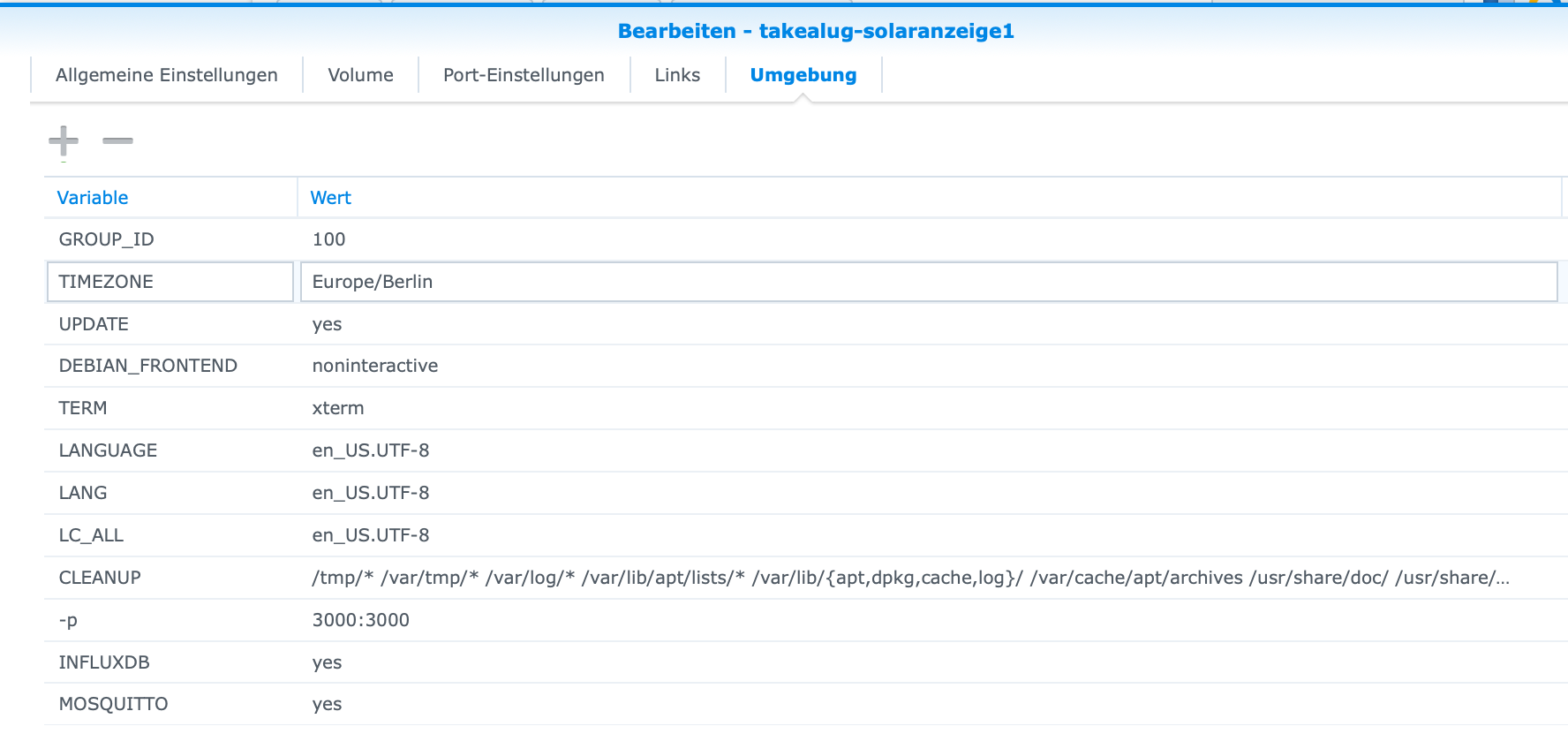Image resolution: width=1568 pixels, height=749 pixels.
Task: Edit the TIMEZONE variable name field
Action: (170, 282)
